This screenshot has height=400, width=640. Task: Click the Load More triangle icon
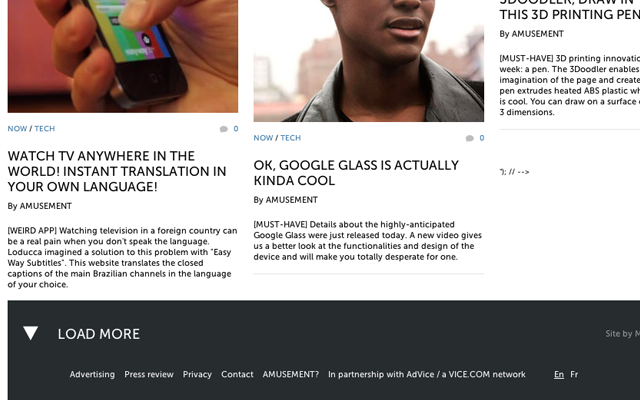31,333
